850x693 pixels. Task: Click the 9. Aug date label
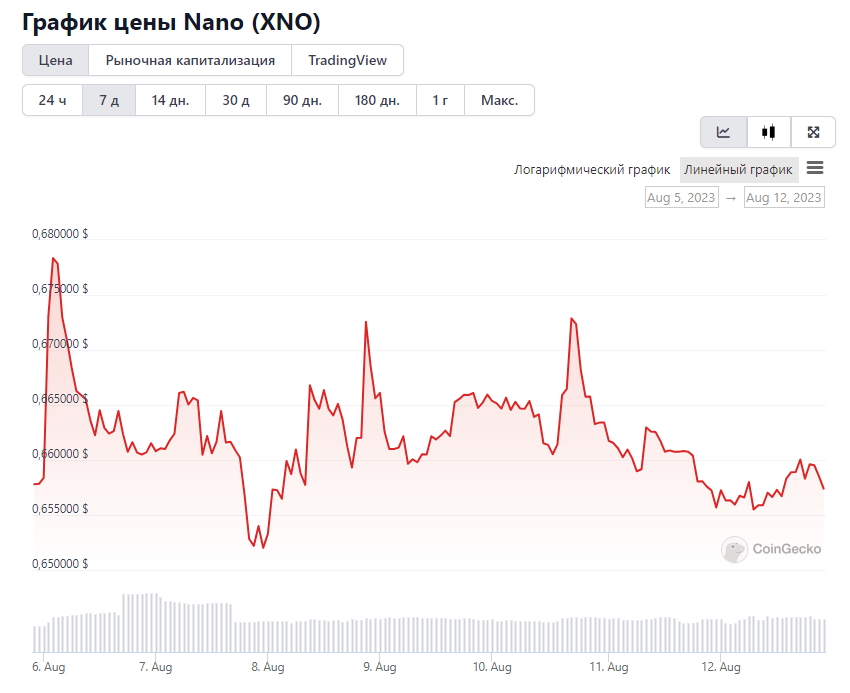click(379, 667)
